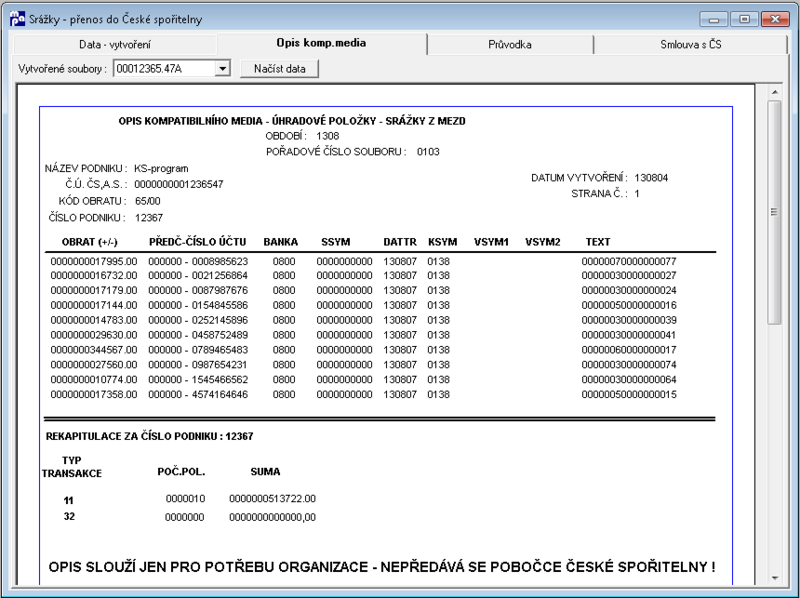
Task: Click the VSYM1 column header
Action: point(491,242)
